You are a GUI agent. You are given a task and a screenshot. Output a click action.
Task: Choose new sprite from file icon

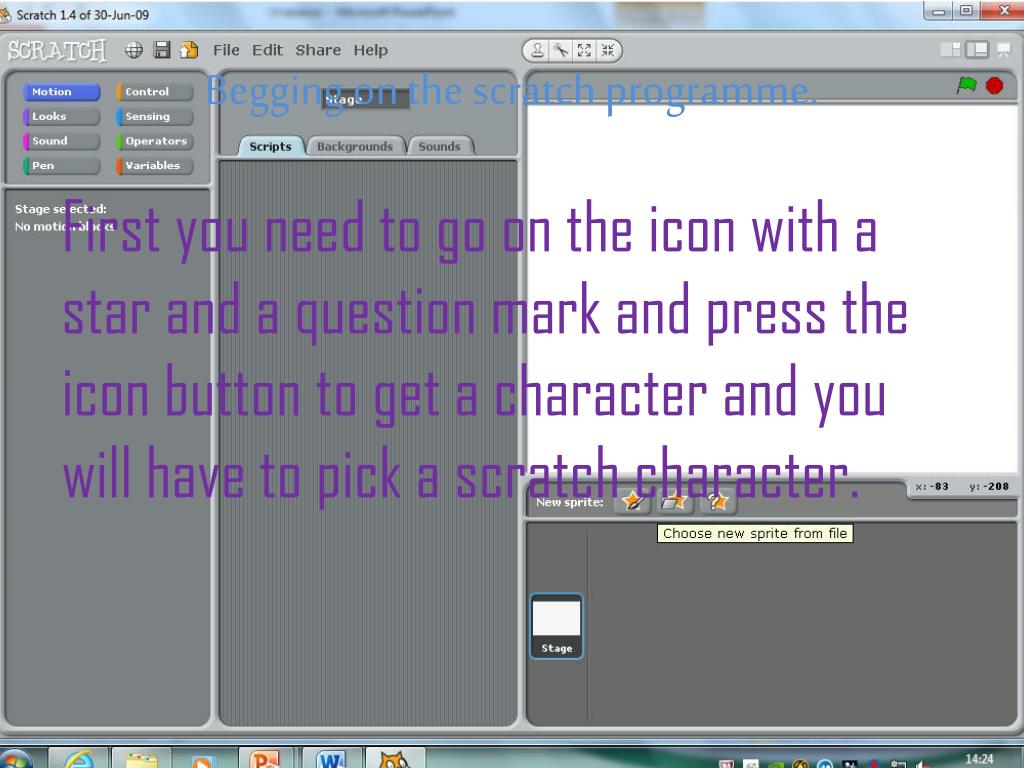pos(674,502)
